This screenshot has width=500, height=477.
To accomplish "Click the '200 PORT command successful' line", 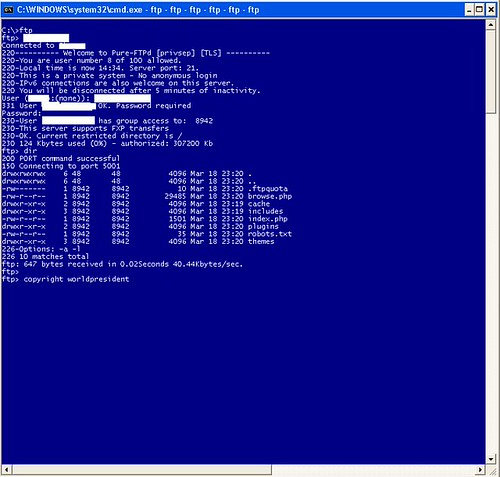I will click(x=61, y=158).
